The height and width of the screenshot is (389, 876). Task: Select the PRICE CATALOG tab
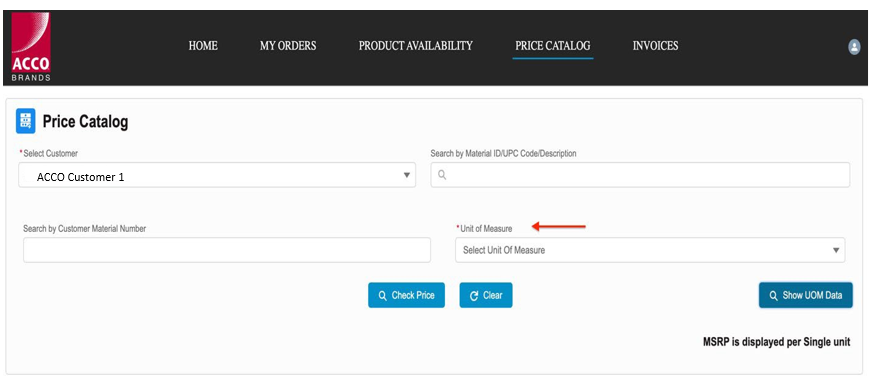553,46
